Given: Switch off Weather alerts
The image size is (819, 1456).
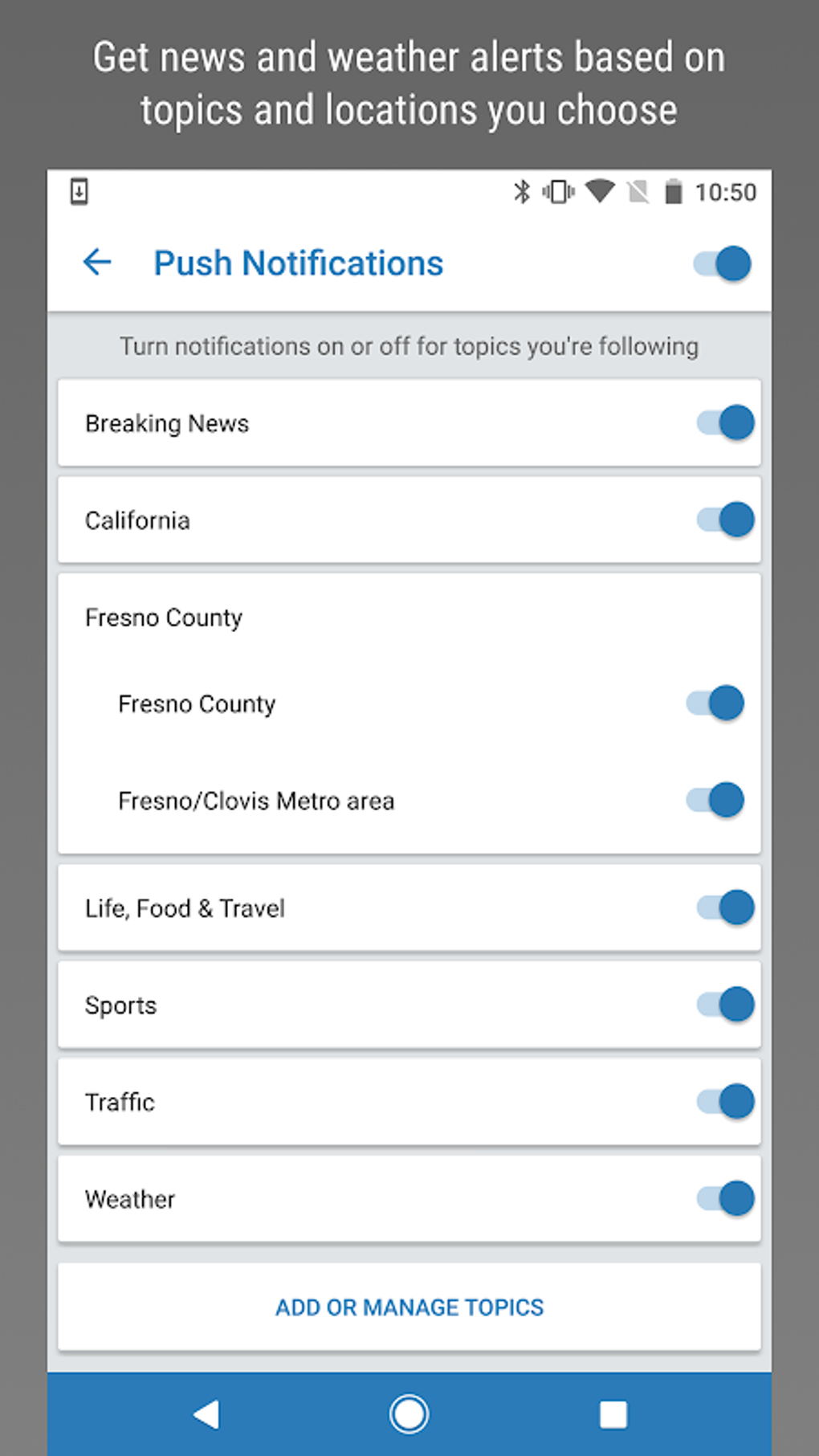Looking at the screenshot, I should pyautogui.click(x=725, y=1198).
